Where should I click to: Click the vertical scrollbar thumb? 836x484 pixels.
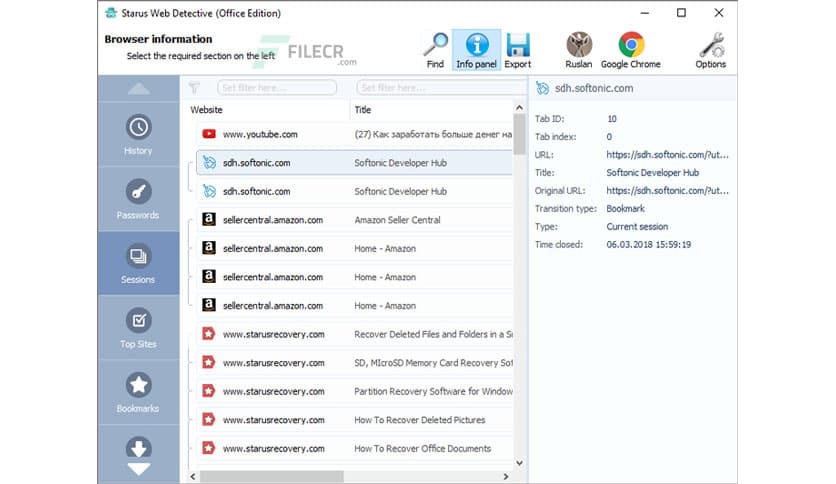pyautogui.click(x=519, y=134)
